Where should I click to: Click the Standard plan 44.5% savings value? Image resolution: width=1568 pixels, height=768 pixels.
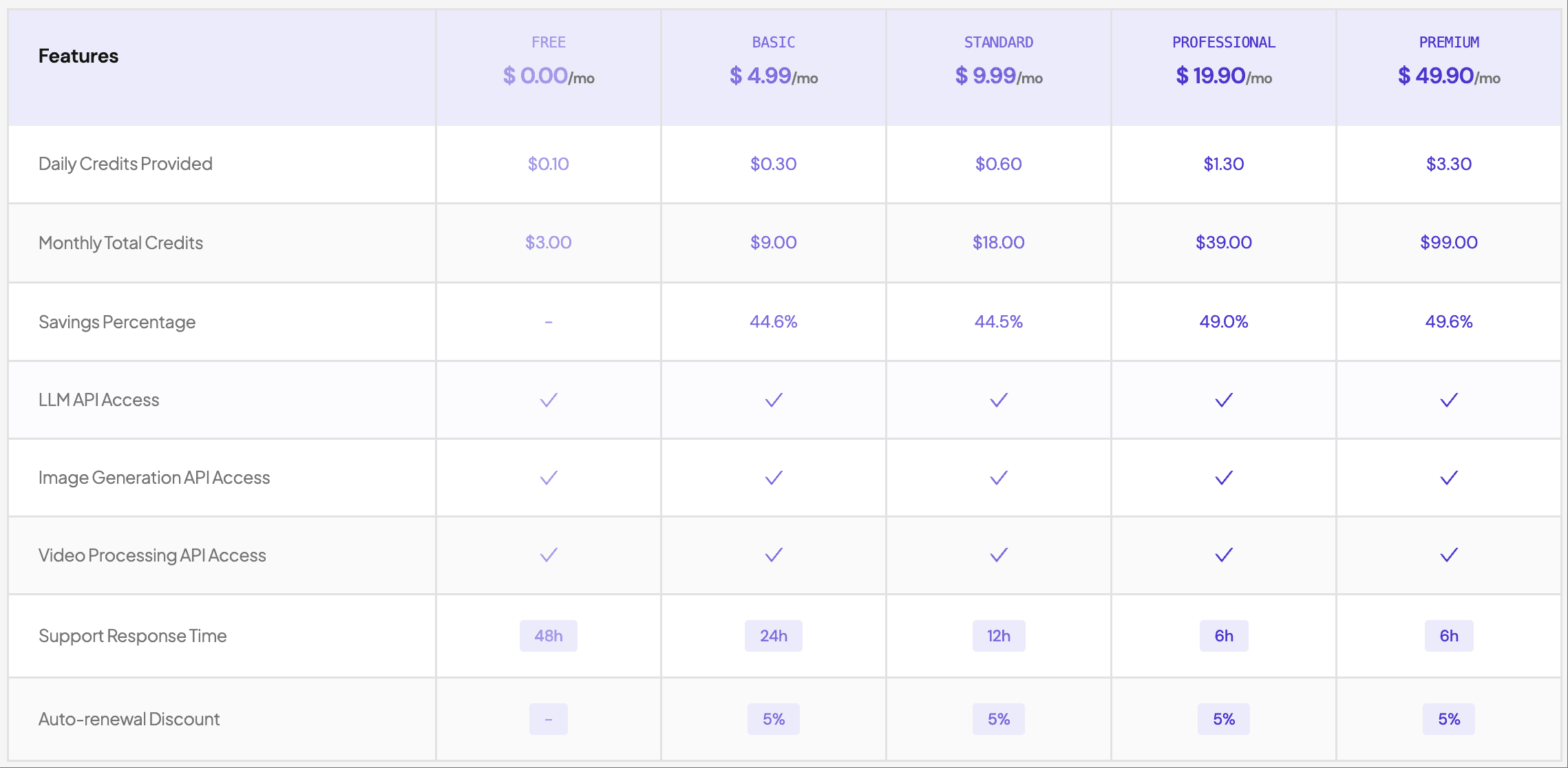click(x=999, y=321)
